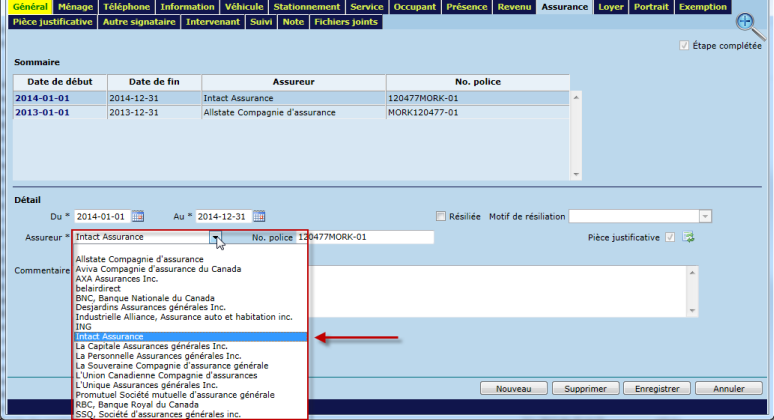Screen dimensions: 774x420
Task: Switch to the Véhicule tab
Action: [x=242, y=7]
